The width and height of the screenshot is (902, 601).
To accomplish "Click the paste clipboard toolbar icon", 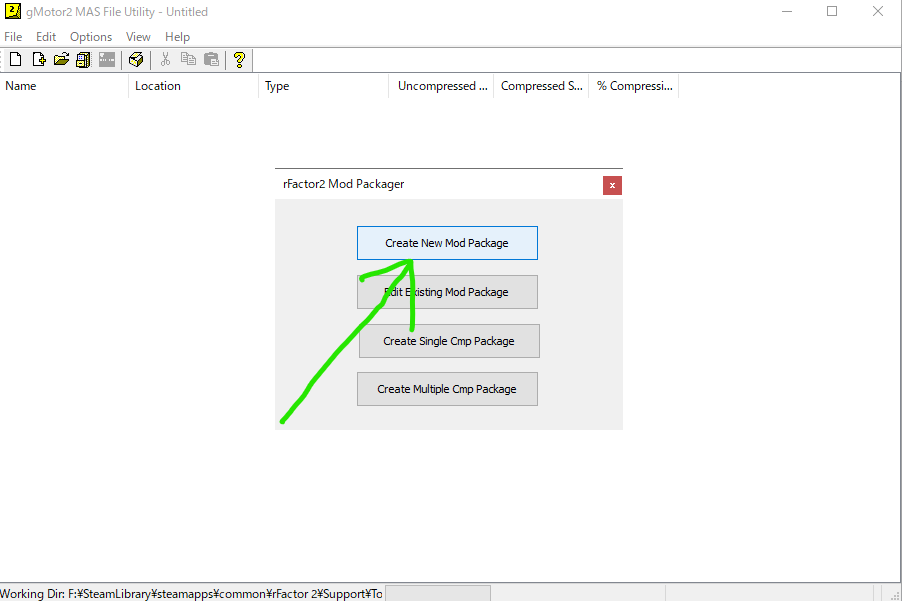I will (211, 59).
